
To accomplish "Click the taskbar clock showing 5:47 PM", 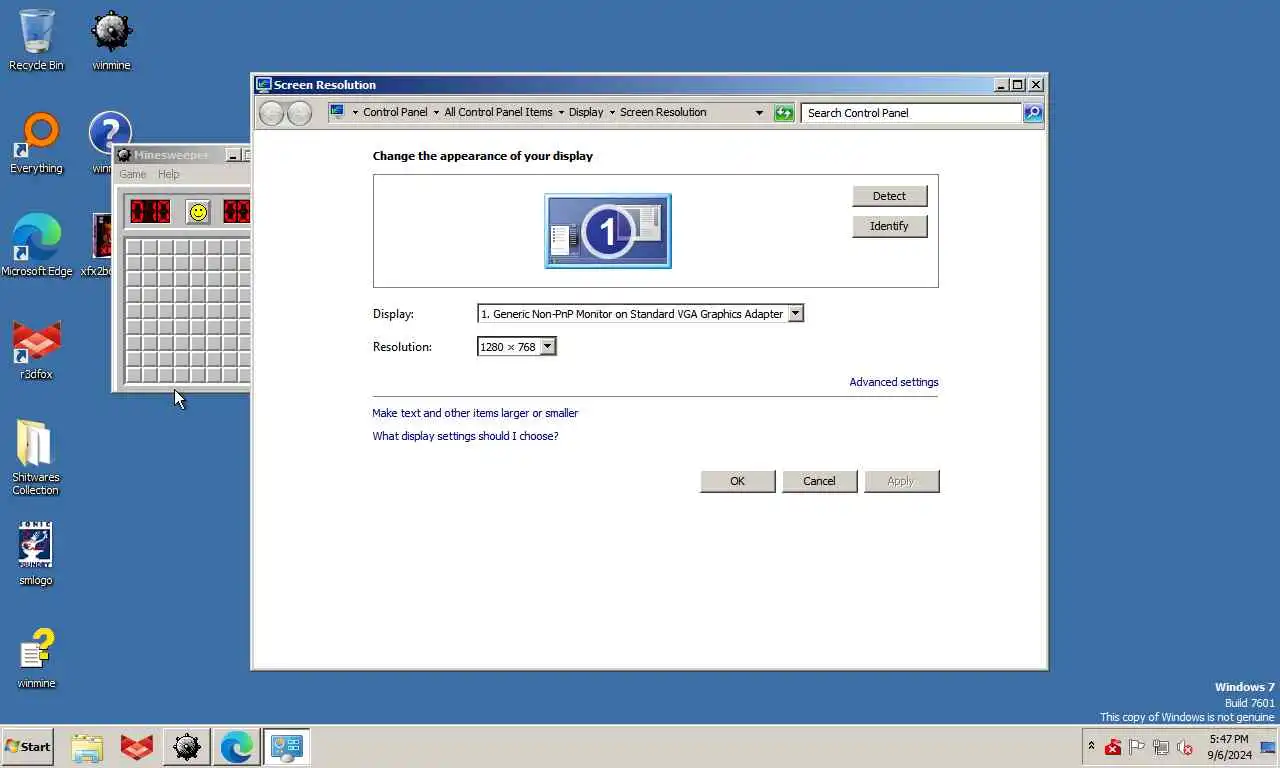I will click(1229, 747).
